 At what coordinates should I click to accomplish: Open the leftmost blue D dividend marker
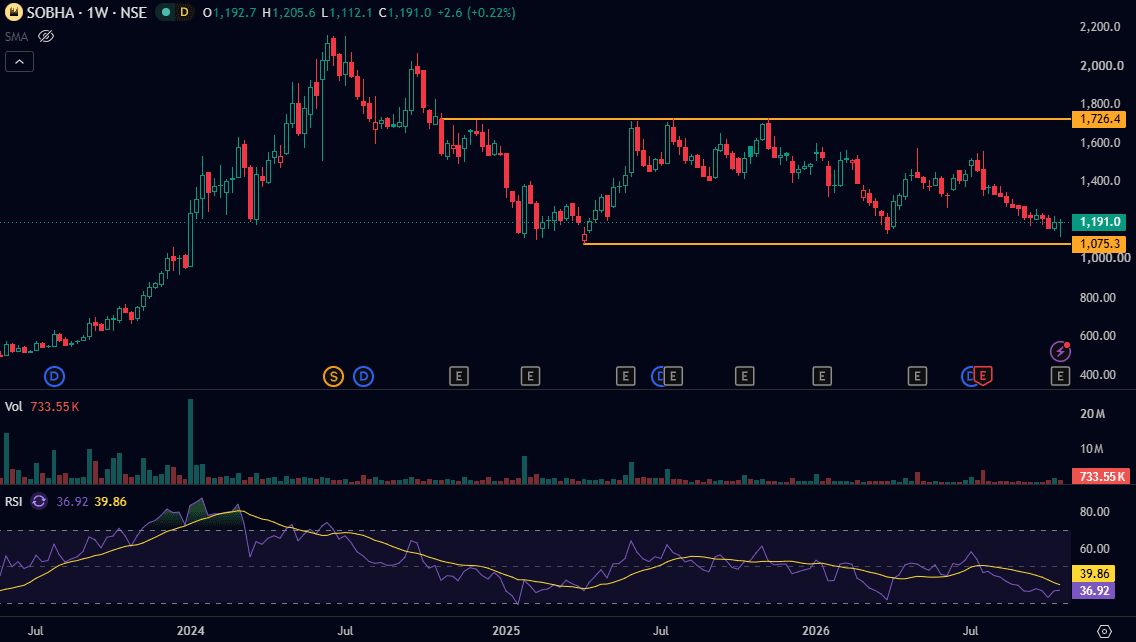(x=54, y=376)
